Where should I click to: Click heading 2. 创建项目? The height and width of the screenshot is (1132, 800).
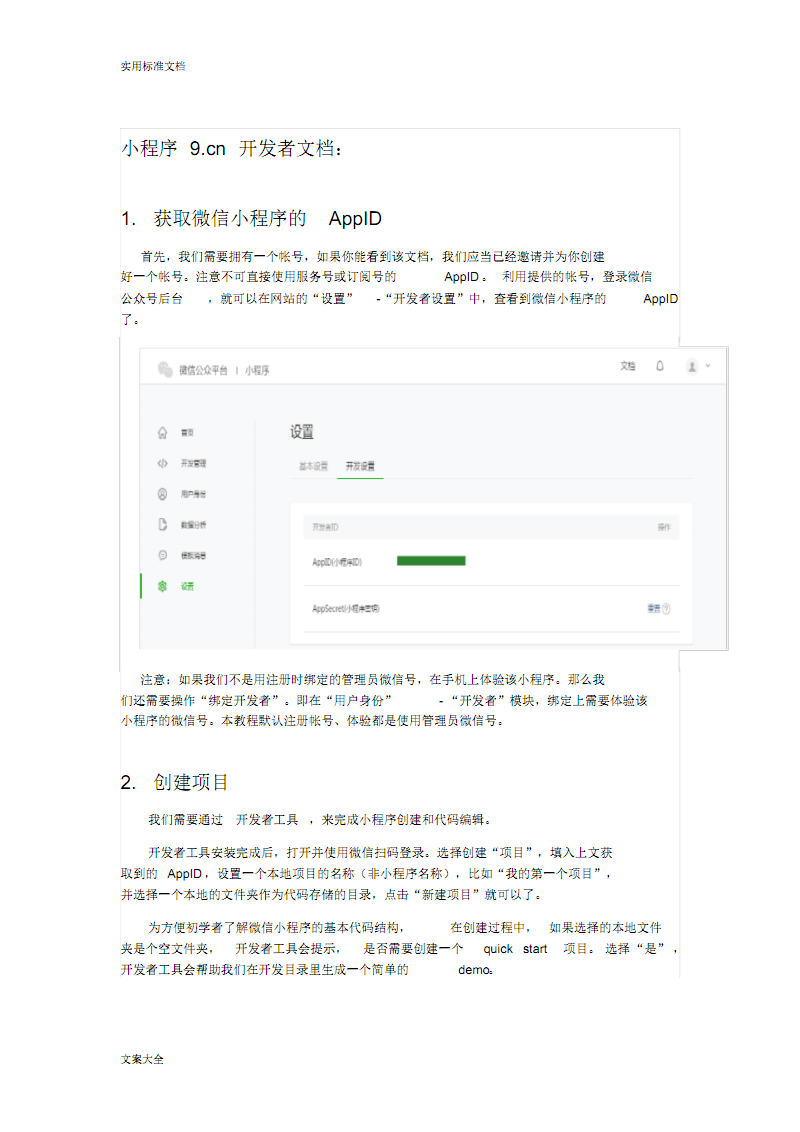click(174, 782)
